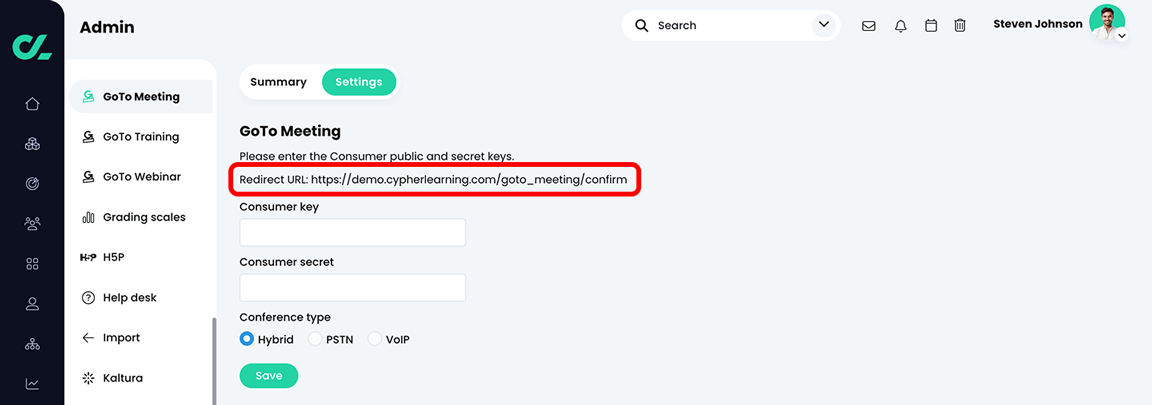Open the Users group icon in left rail
Screen dimensions: 1152x405
(32, 223)
